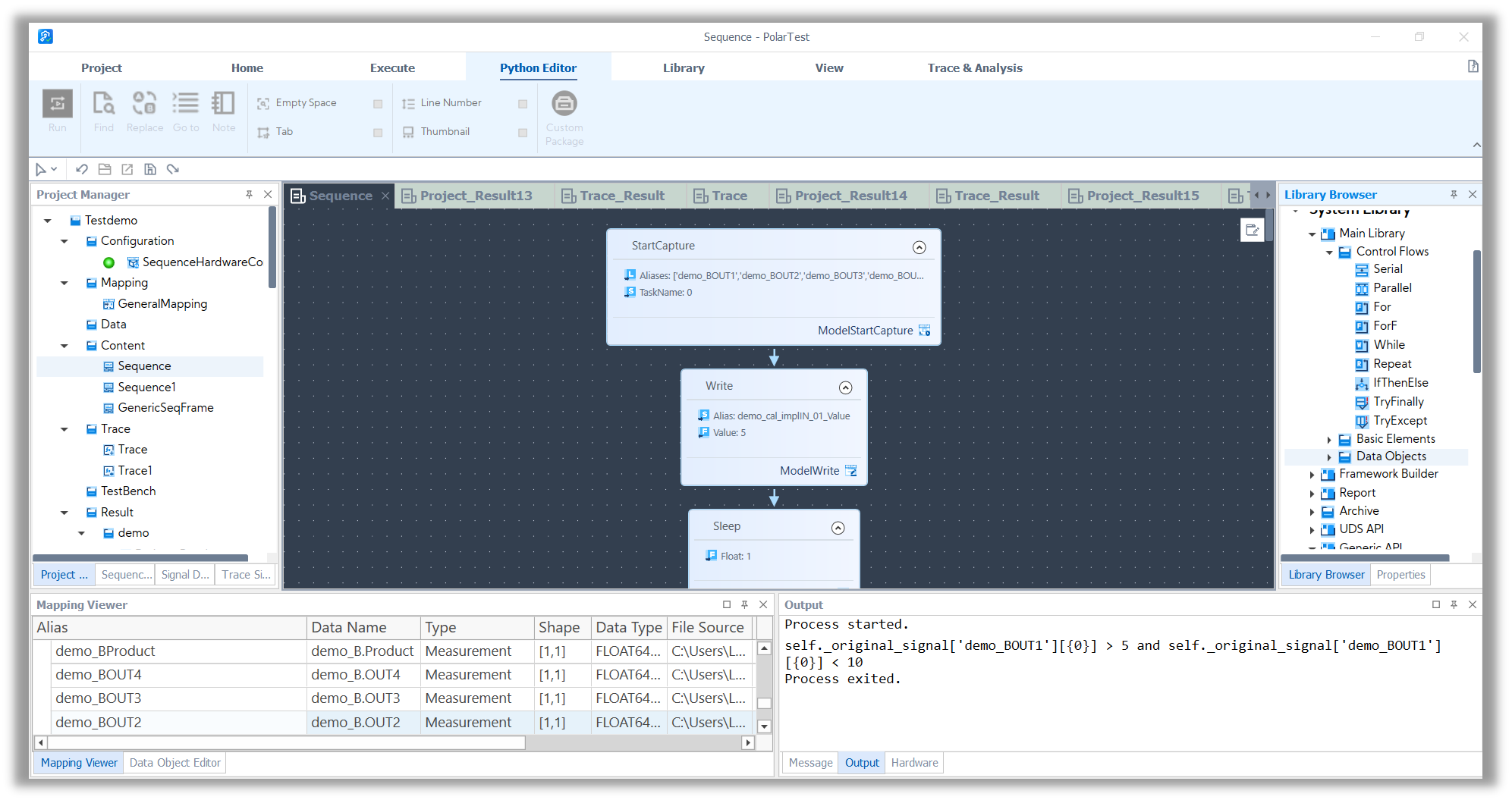Image resolution: width=1512 pixels, height=800 pixels.
Task: Open the Custom Package tool
Action: [x=564, y=104]
